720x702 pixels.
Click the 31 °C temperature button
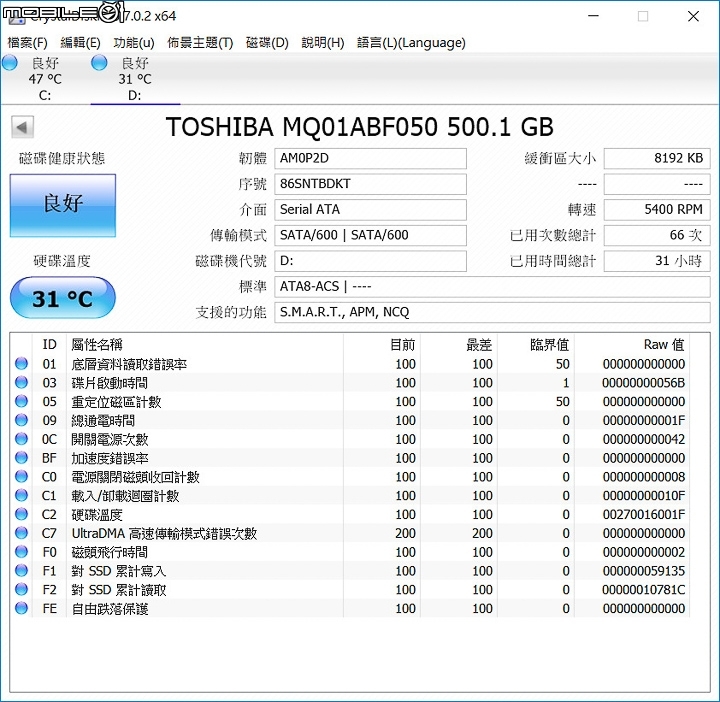(63, 298)
